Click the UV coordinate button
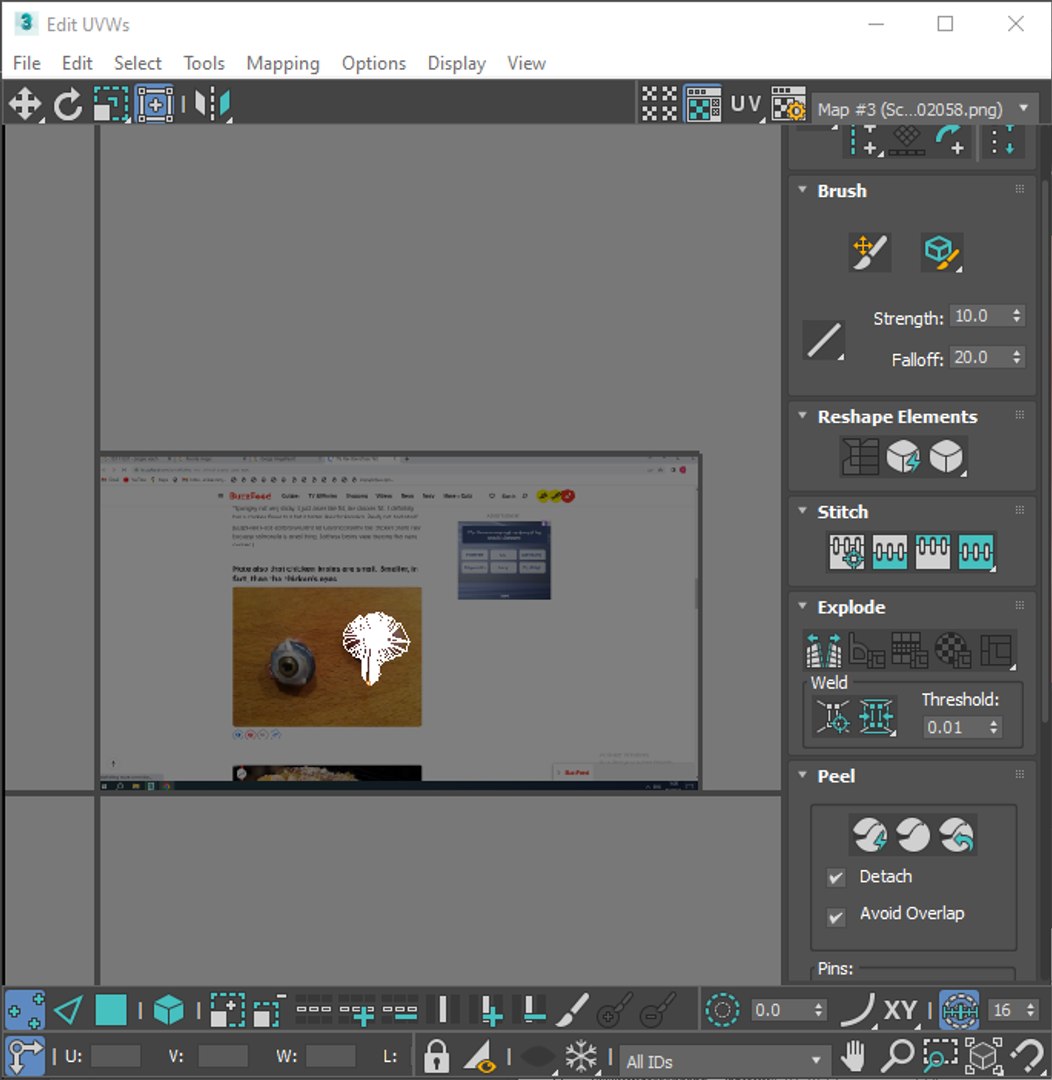Viewport: 1052px width, 1080px height. [746, 105]
